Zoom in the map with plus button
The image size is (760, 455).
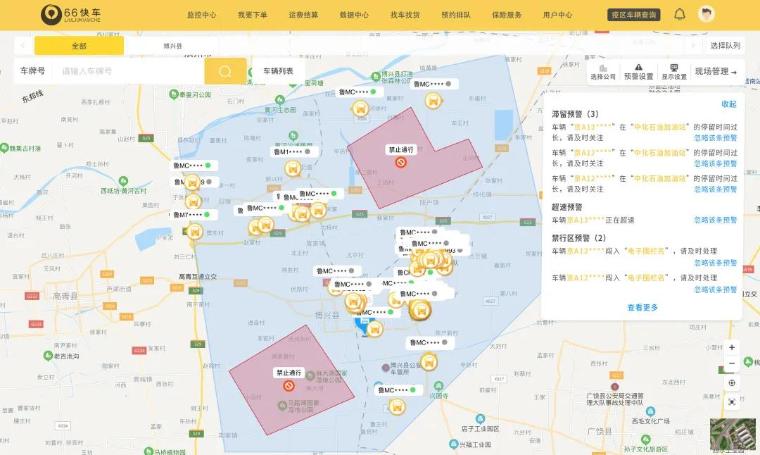pos(732,347)
